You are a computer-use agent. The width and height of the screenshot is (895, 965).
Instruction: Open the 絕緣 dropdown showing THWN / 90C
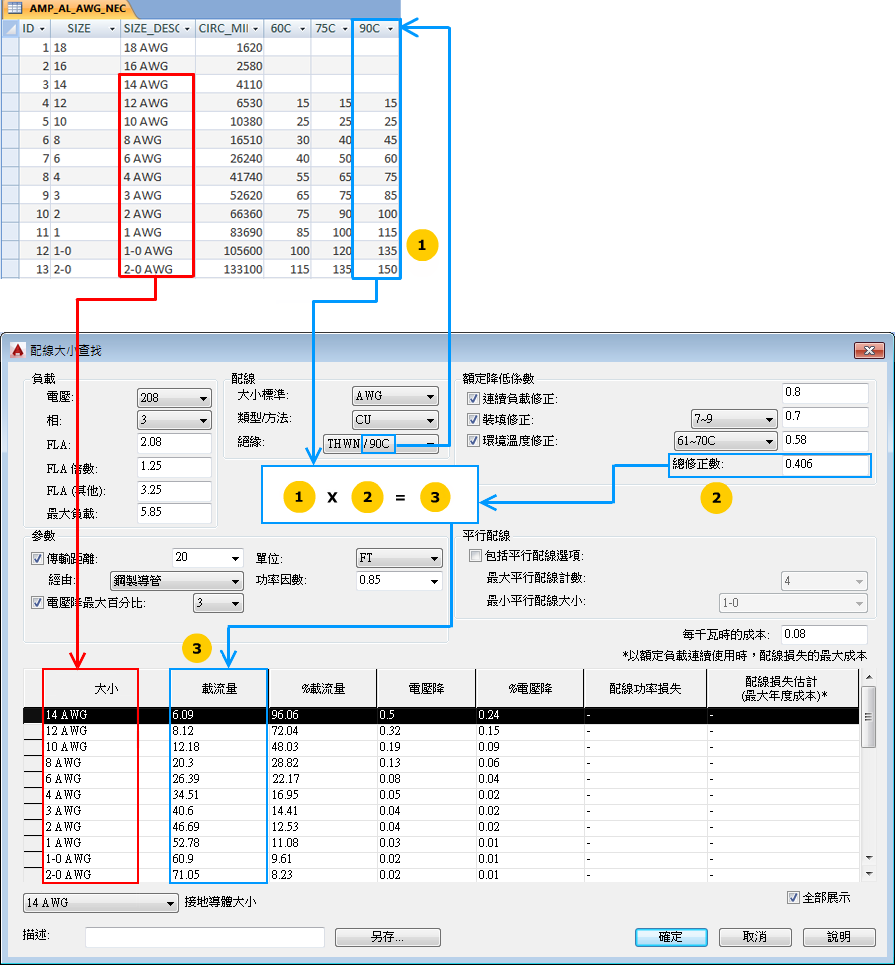point(381,444)
